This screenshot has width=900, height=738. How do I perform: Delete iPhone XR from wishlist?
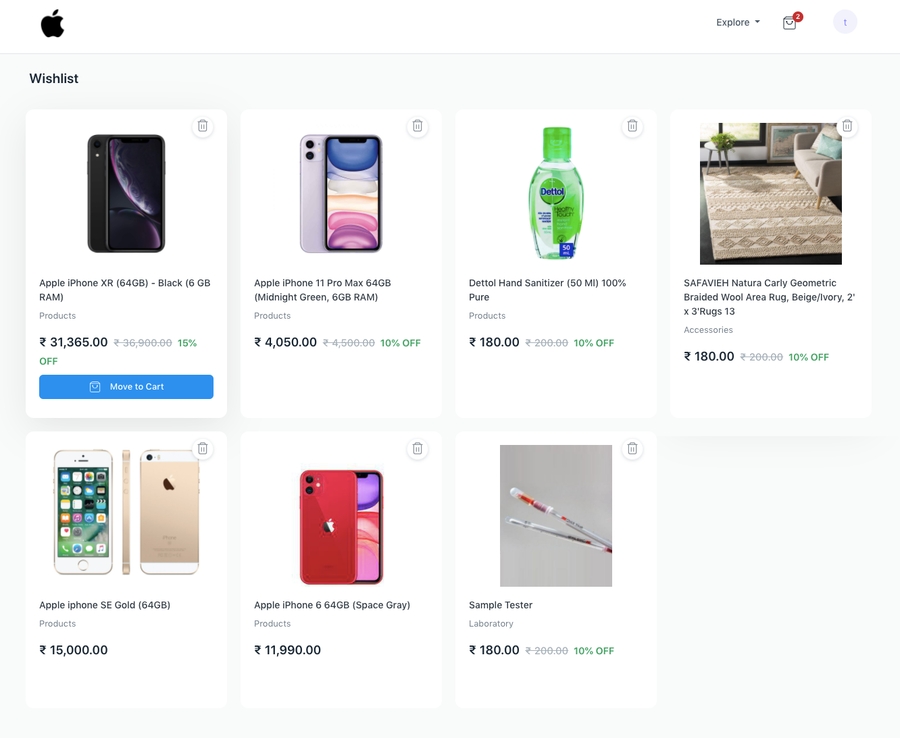coord(203,126)
